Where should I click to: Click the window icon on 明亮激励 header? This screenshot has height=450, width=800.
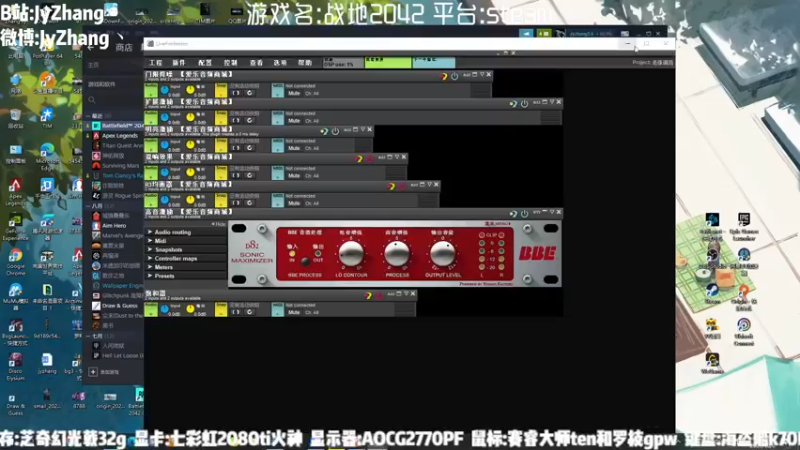(x=356, y=130)
